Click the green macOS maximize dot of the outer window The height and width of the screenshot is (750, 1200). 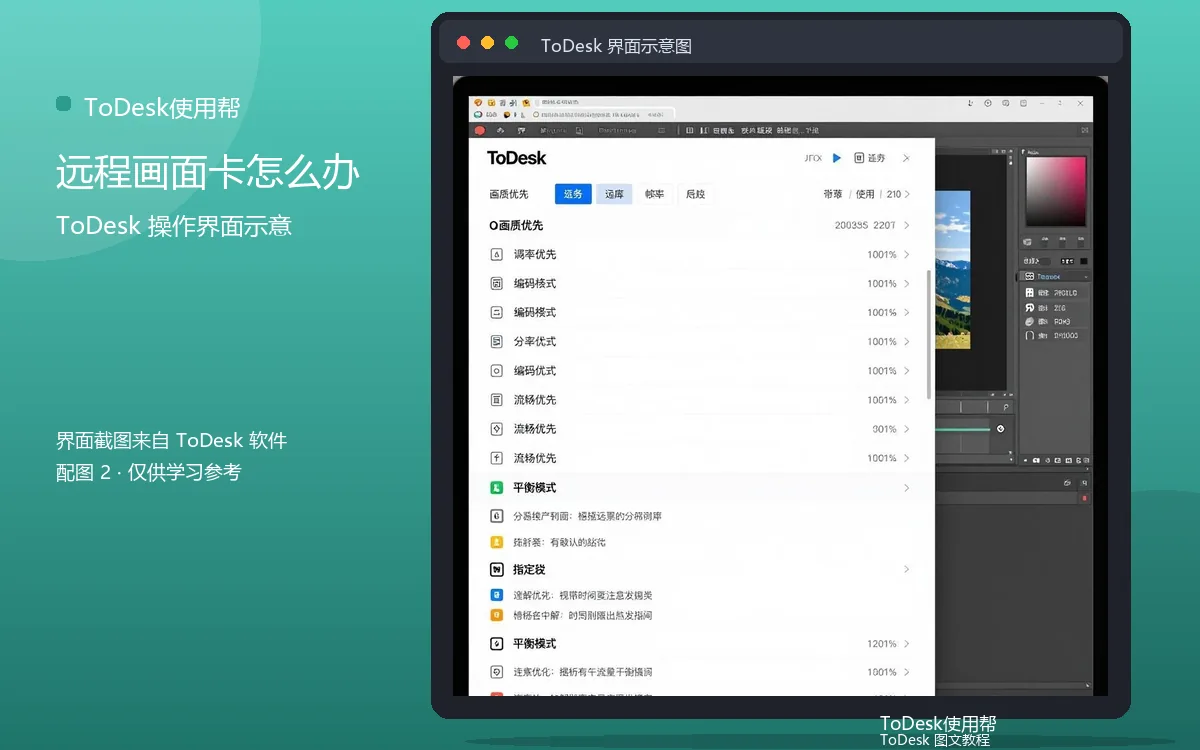(512, 43)
